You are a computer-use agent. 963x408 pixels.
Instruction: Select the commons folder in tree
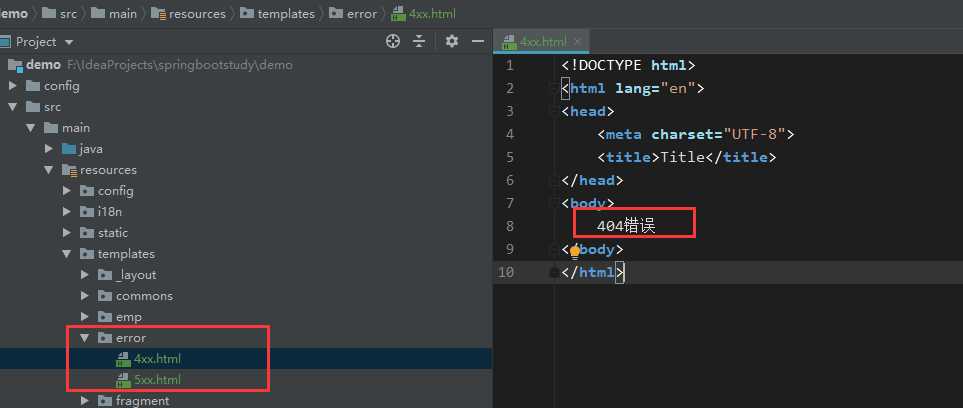tap(144, 296)
